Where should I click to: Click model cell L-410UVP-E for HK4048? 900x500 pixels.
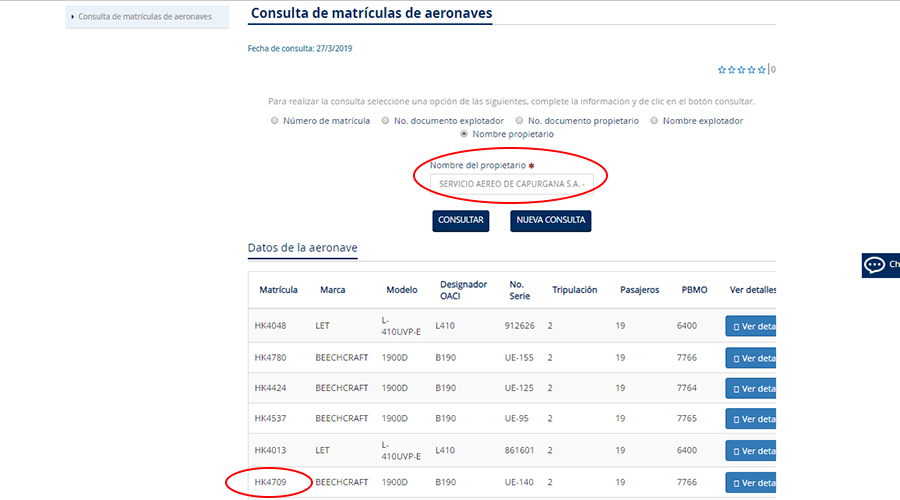point(401,326)
